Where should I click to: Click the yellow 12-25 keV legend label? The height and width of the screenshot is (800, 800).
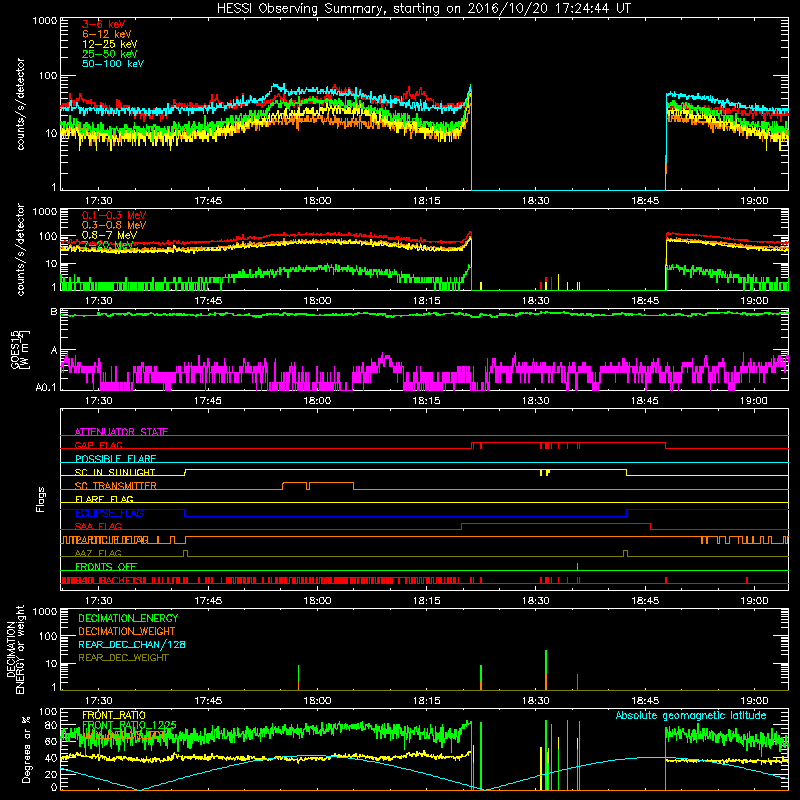click(x=110, y=44)
